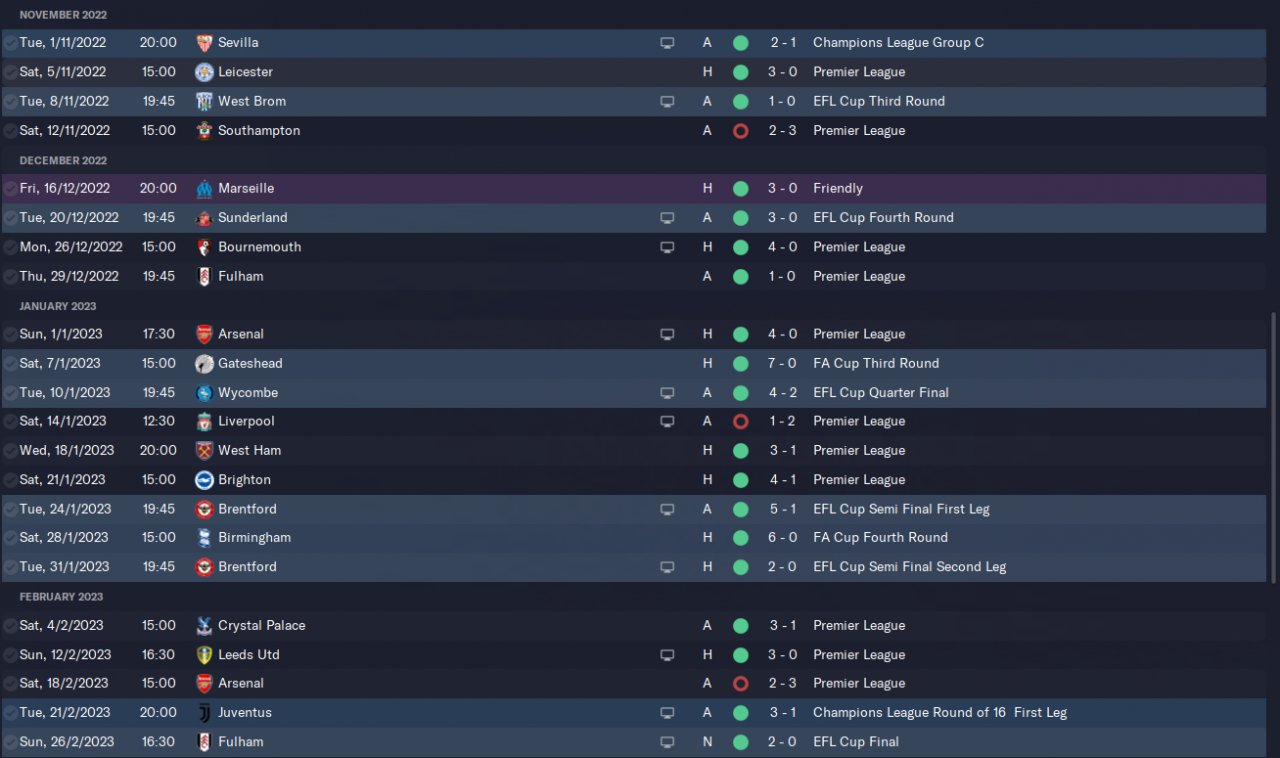1280x758 pixels.
Task: Open the EFL Cup Final competition link
Action: pyautogui.click(x=855, y=742)
